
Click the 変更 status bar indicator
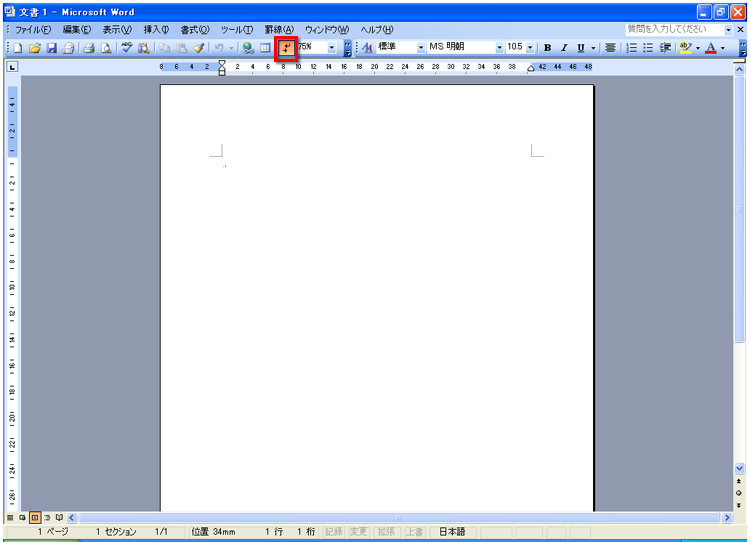point(358,531)
